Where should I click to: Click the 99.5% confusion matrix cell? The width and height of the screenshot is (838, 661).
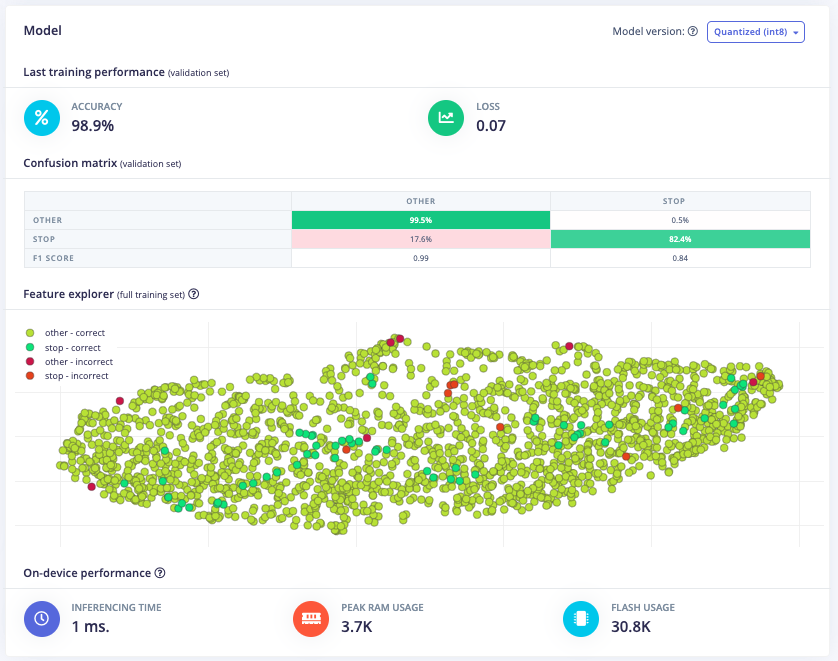(420, 220)
